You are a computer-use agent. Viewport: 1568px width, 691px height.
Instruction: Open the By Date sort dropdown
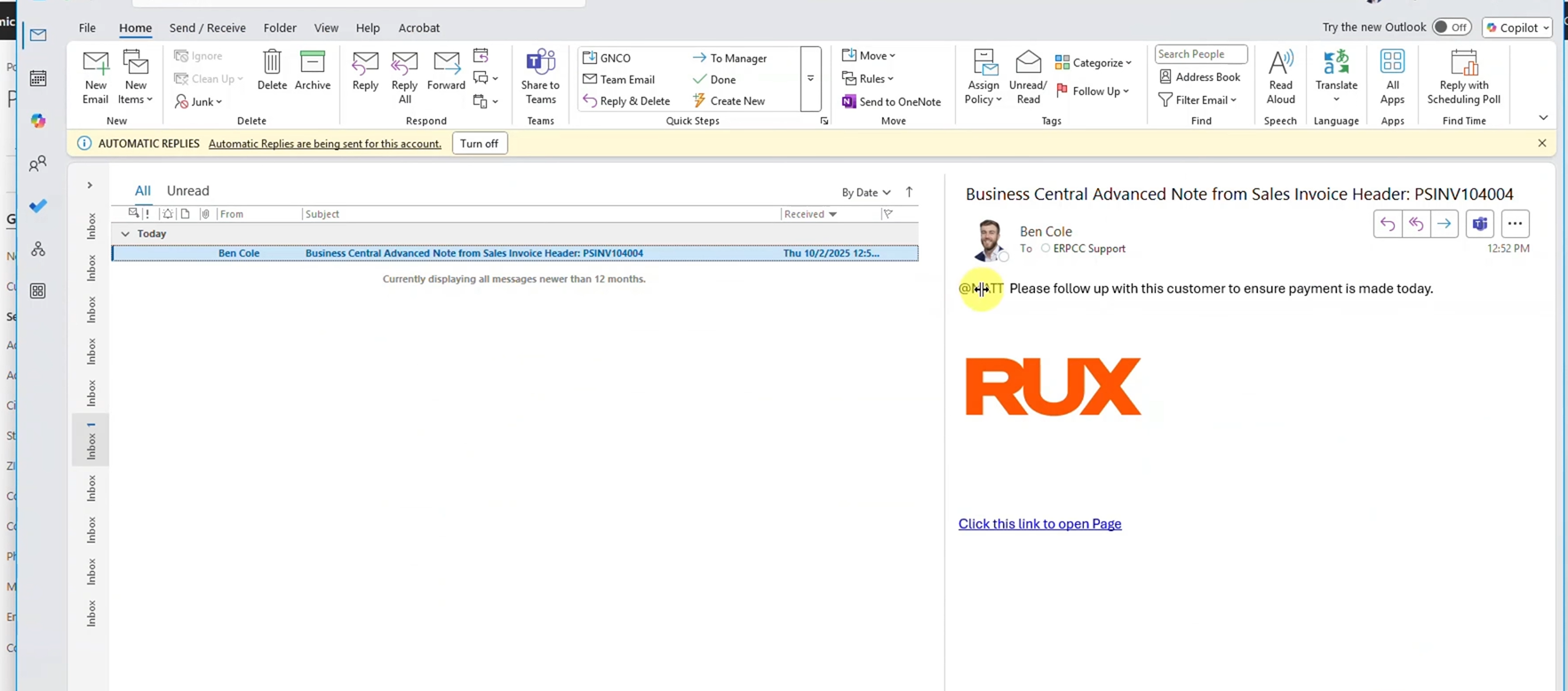(866, 192)
